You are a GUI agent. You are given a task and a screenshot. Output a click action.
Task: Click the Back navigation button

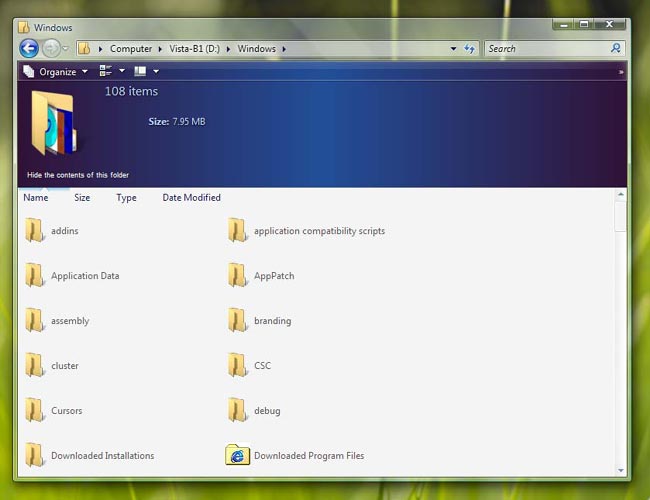(28, 48)
